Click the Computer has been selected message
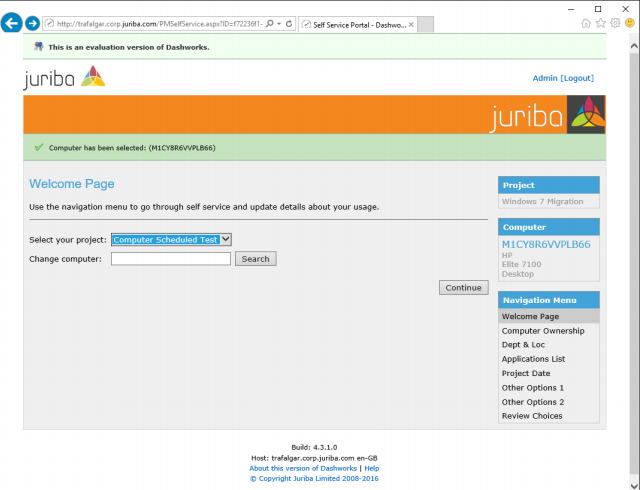Viewport: 640px width, 490px height. pos(132,148)
